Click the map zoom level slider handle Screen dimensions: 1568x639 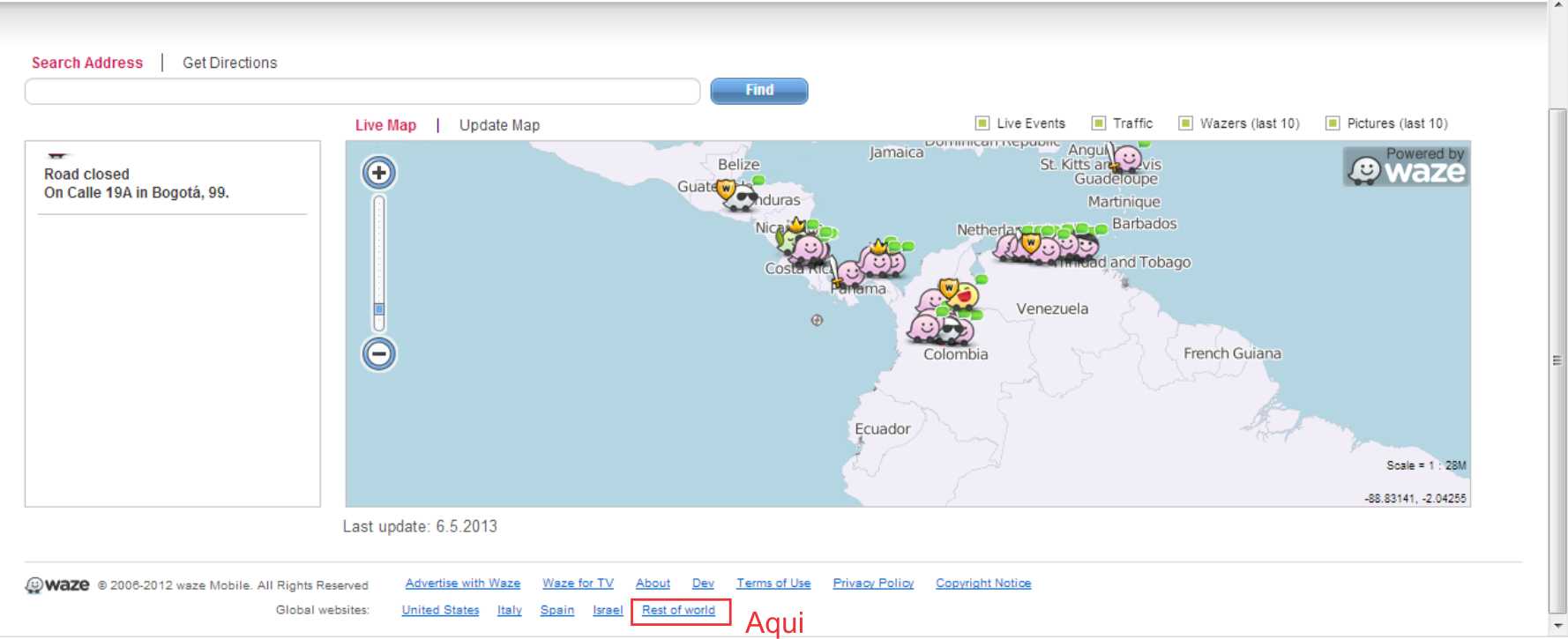pos(379,309)
